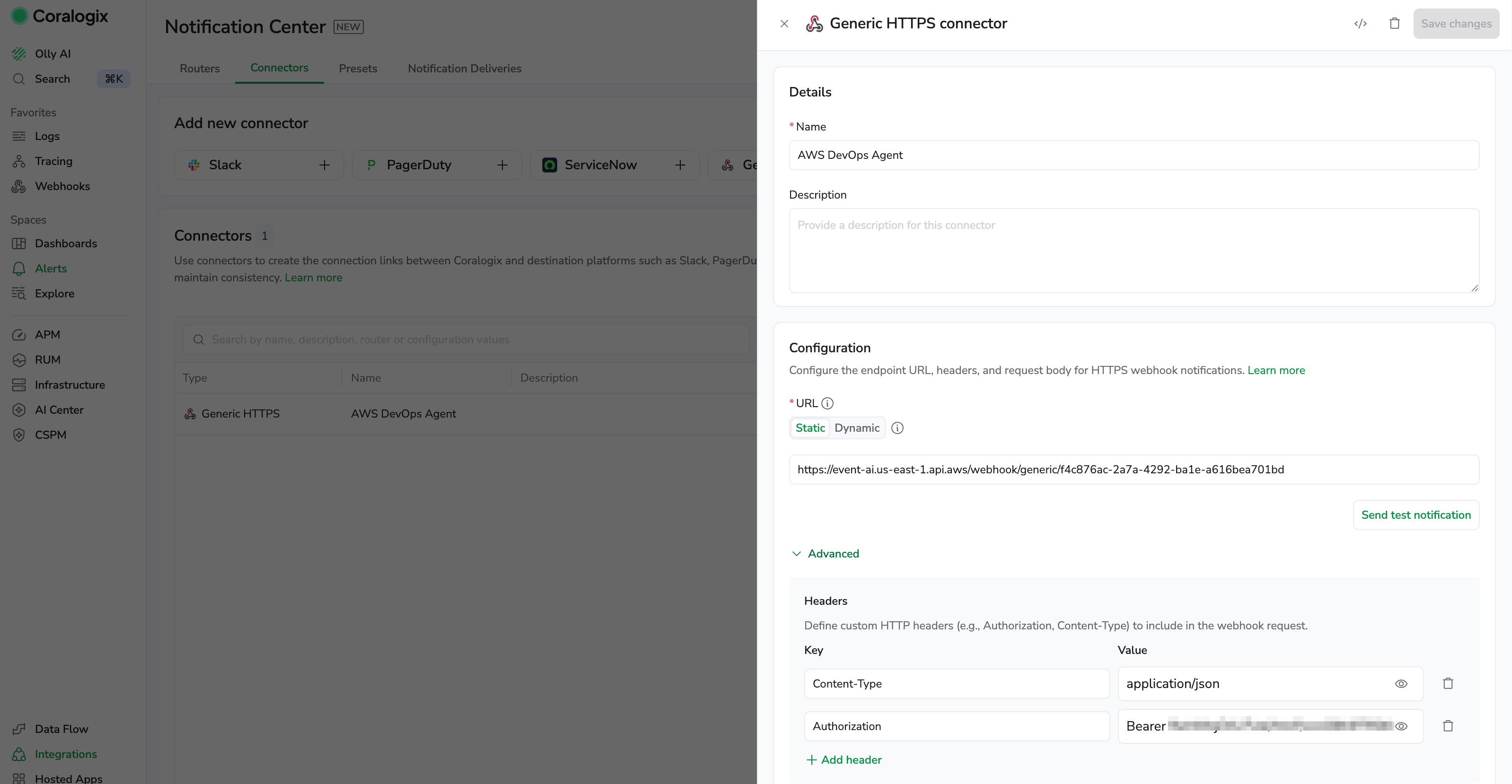The width and height of the screenshot is (1512, 784).
Task: Open Learn more link under Connectors
Action: [x=314, y=278]
